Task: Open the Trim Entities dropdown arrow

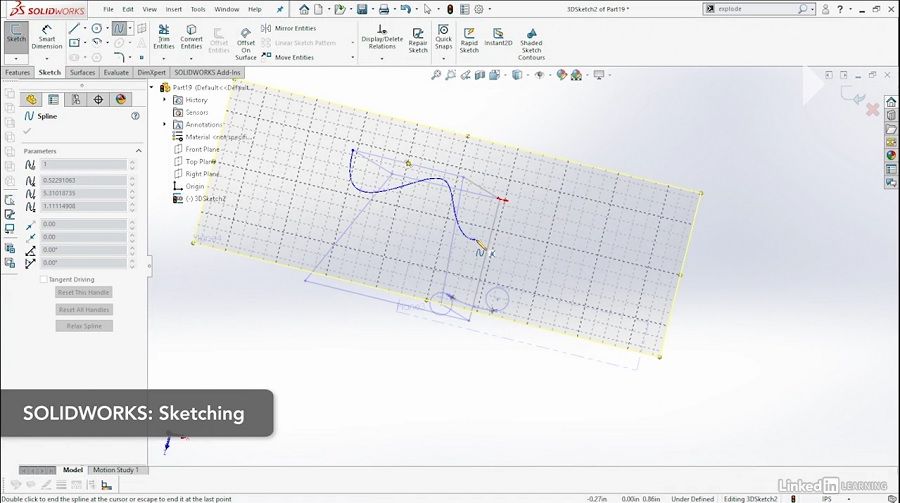Action: 164,58
